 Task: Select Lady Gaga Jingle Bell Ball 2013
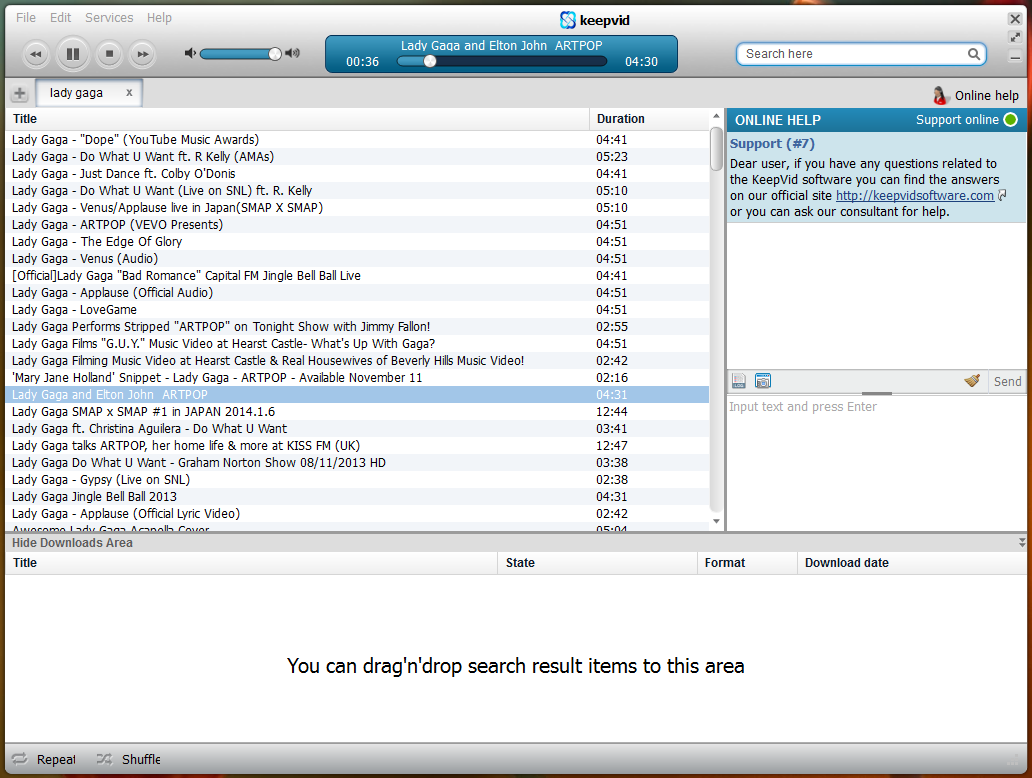click(357, 497)
